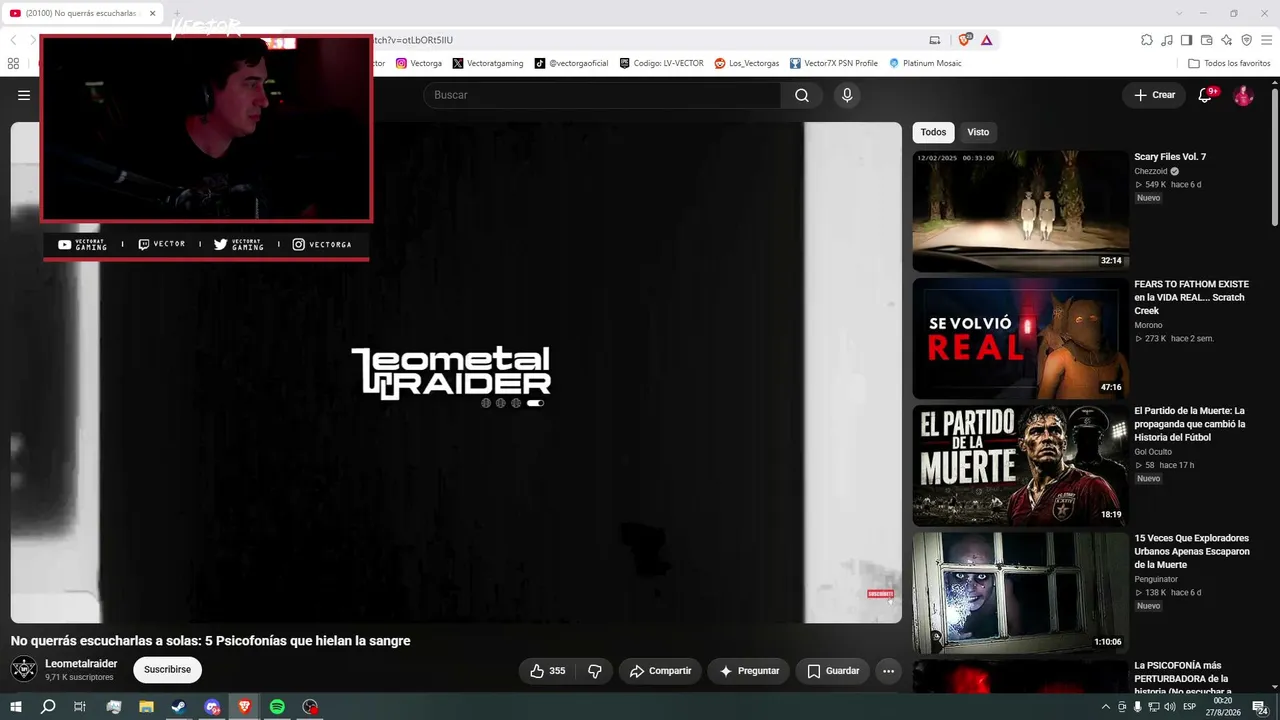The image size is (1280, 720).
Task: Click the install-app icon in address bar
Action: 935,40
